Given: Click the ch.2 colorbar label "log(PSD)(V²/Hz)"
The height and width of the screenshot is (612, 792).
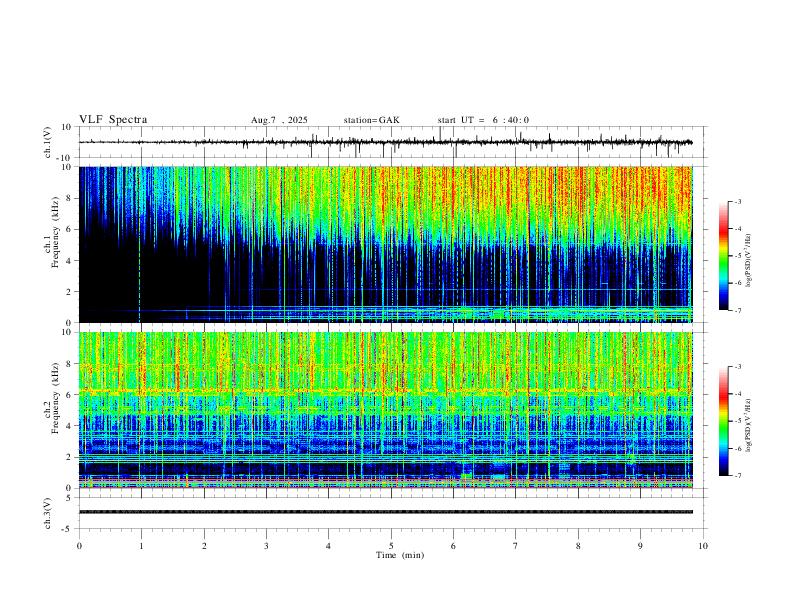Looking at the screenshot, I should click(x=749, y=426).
